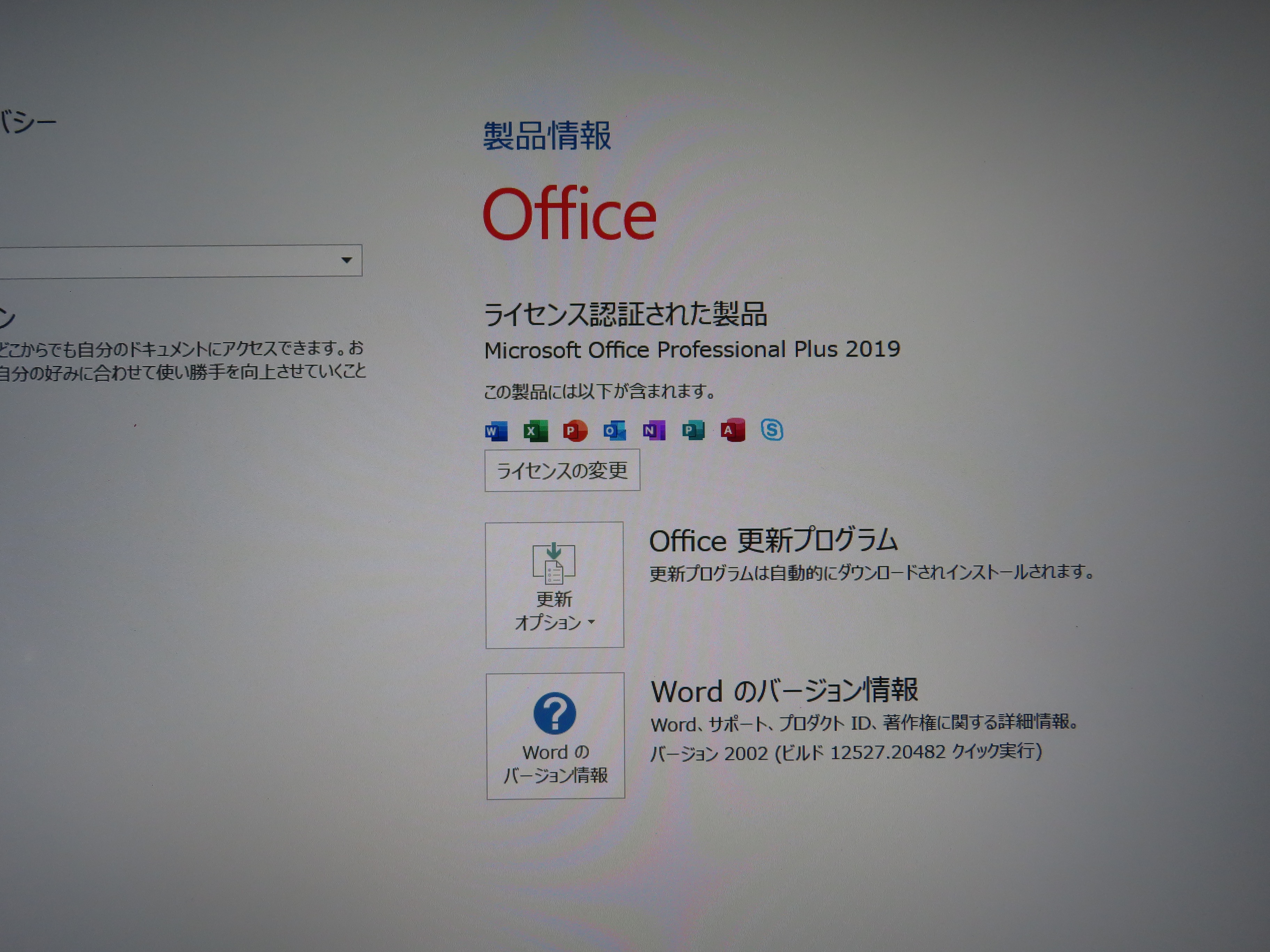Click the Outlook app icon

pos(614,430)
